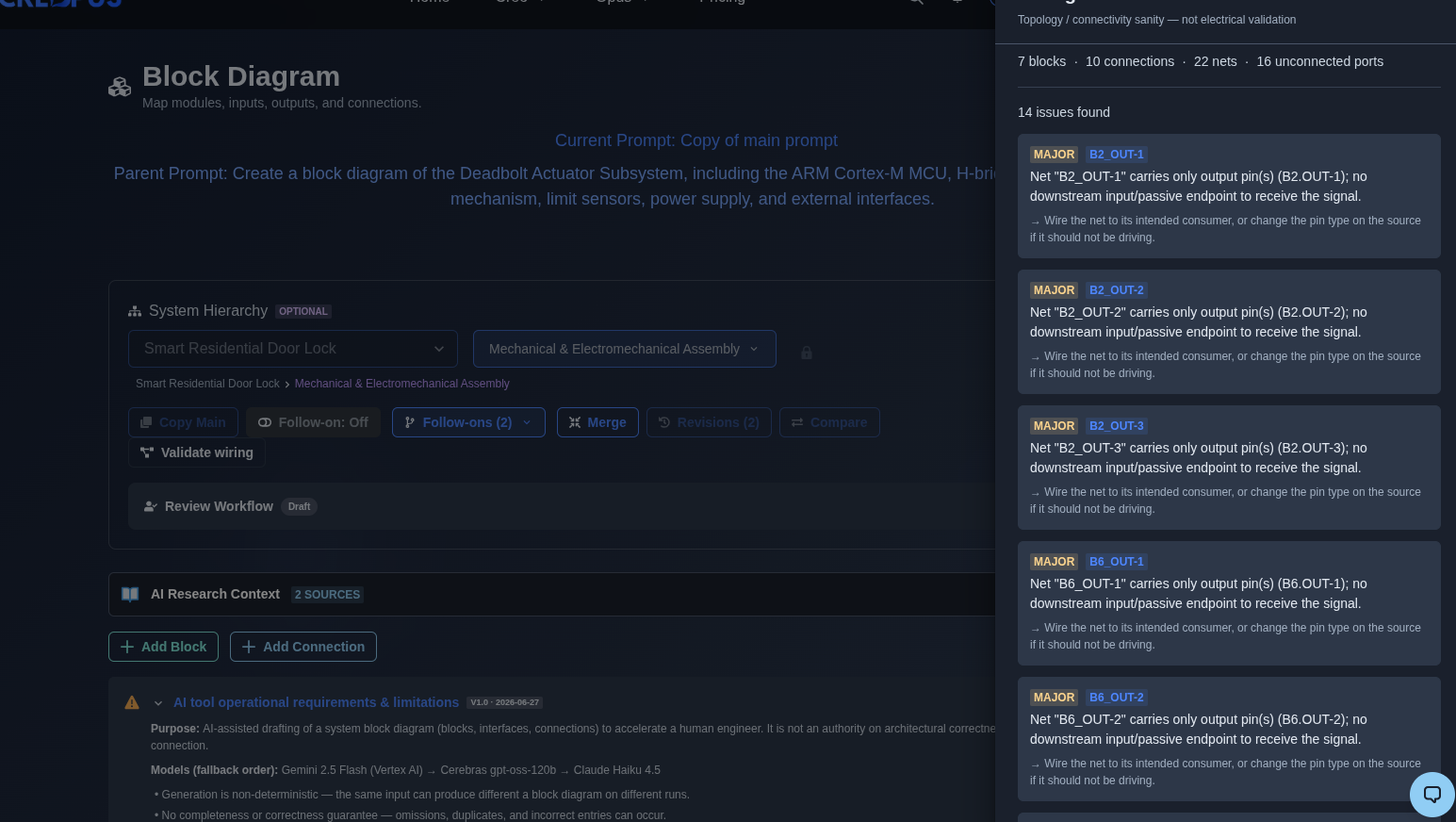Click the B6_OUT-1 issue description text
1456x822 pixels.
[x=1199, y=594]
